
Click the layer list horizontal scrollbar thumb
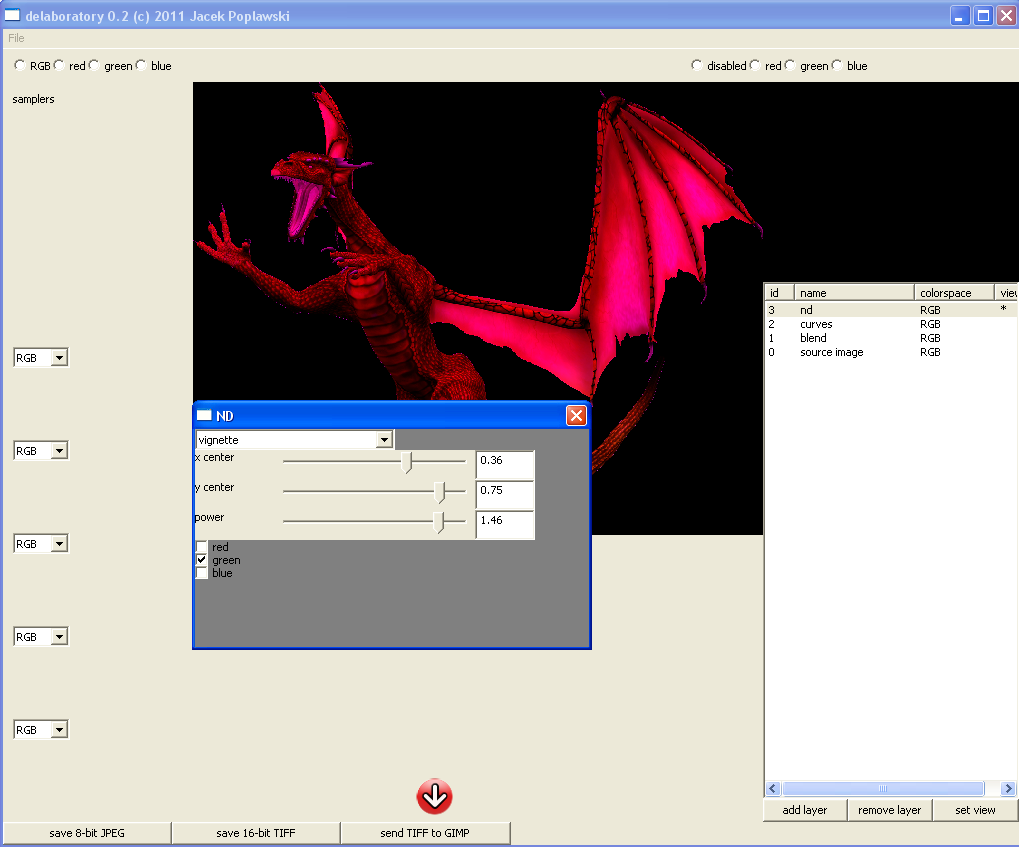point(883,788)
